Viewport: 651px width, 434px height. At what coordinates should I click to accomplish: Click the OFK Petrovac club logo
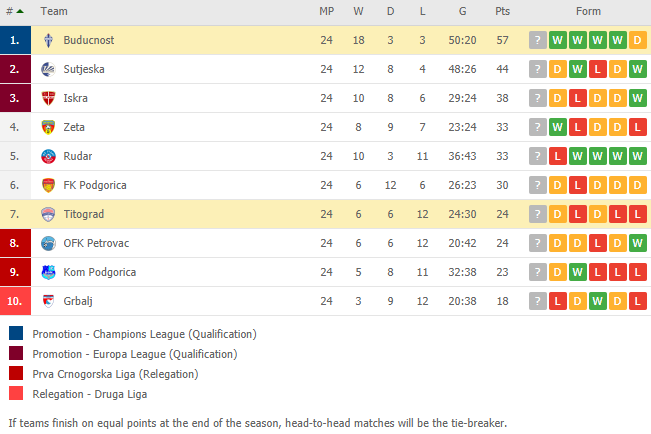coord(48,243)
